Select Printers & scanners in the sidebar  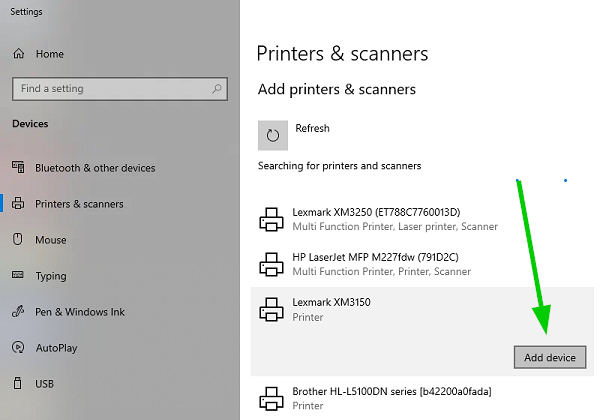[x=79, y=204]
